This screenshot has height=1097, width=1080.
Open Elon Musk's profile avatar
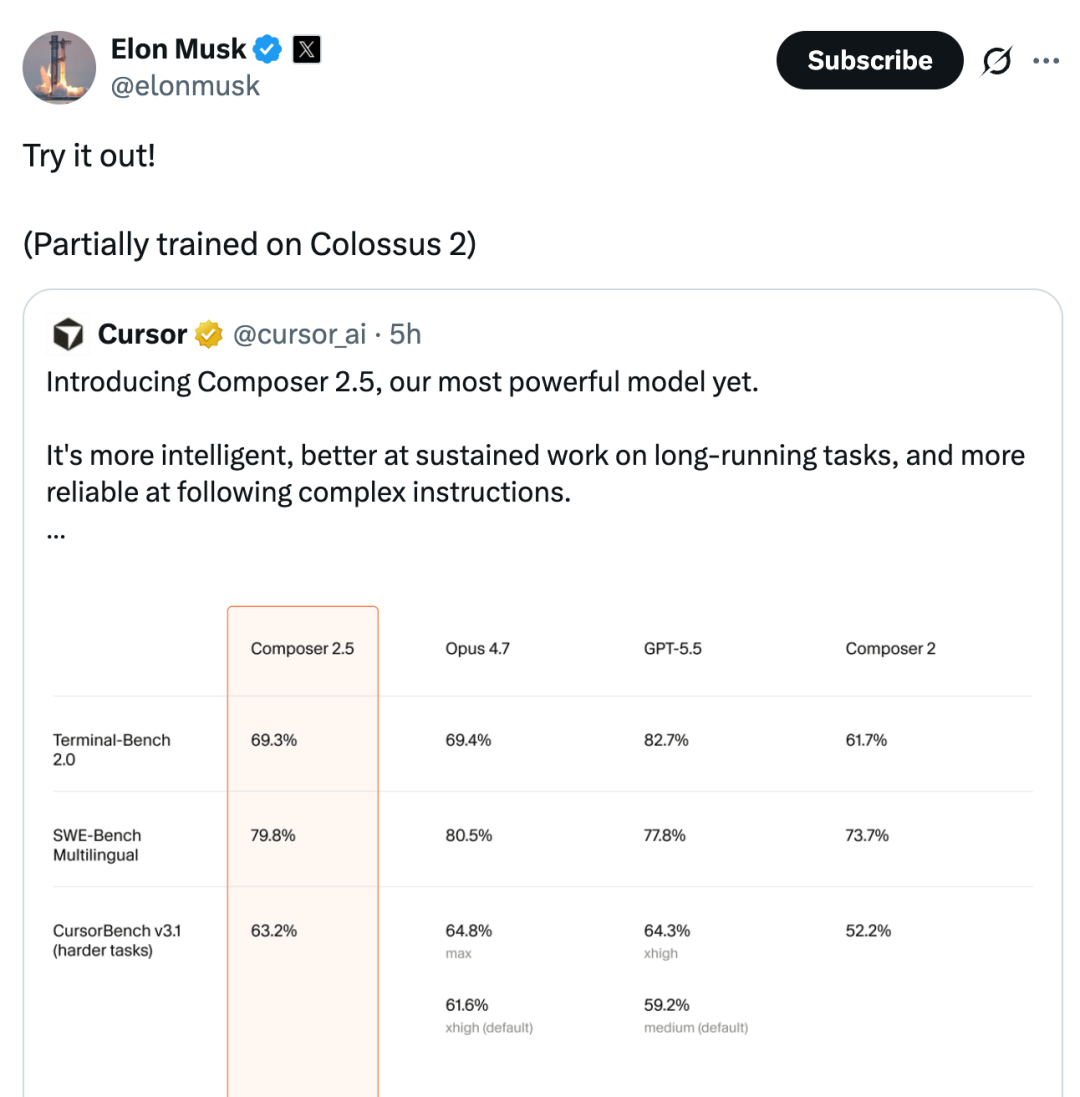pos(59,67)
